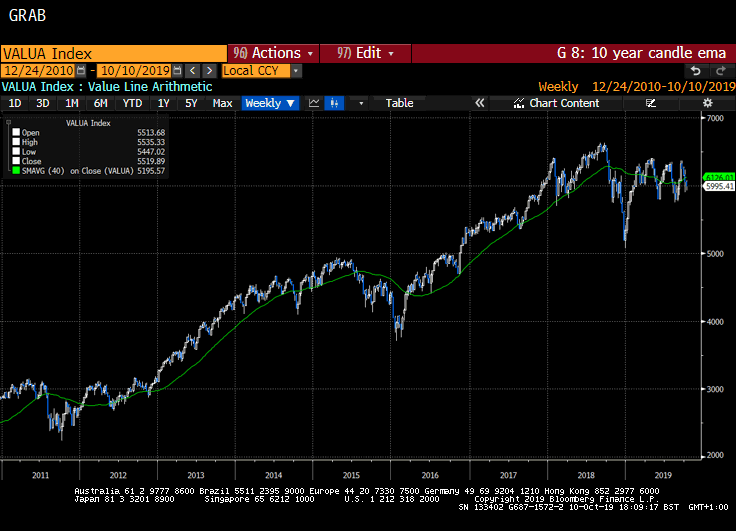This screenshot has width=736, height=531.
Task: Toggle the green SMAVG (40) swatch
Action: [16, 170]
